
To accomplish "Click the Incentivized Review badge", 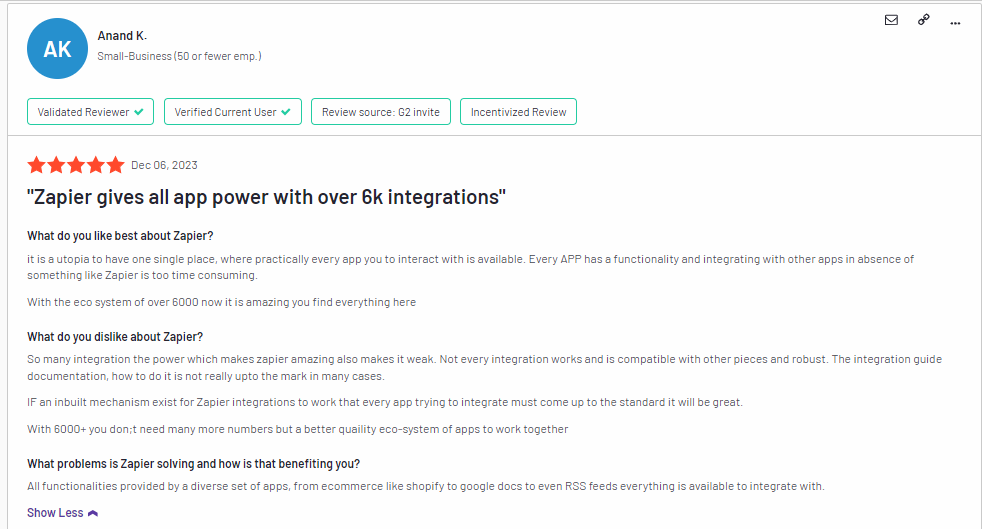I will coord(519,111).
